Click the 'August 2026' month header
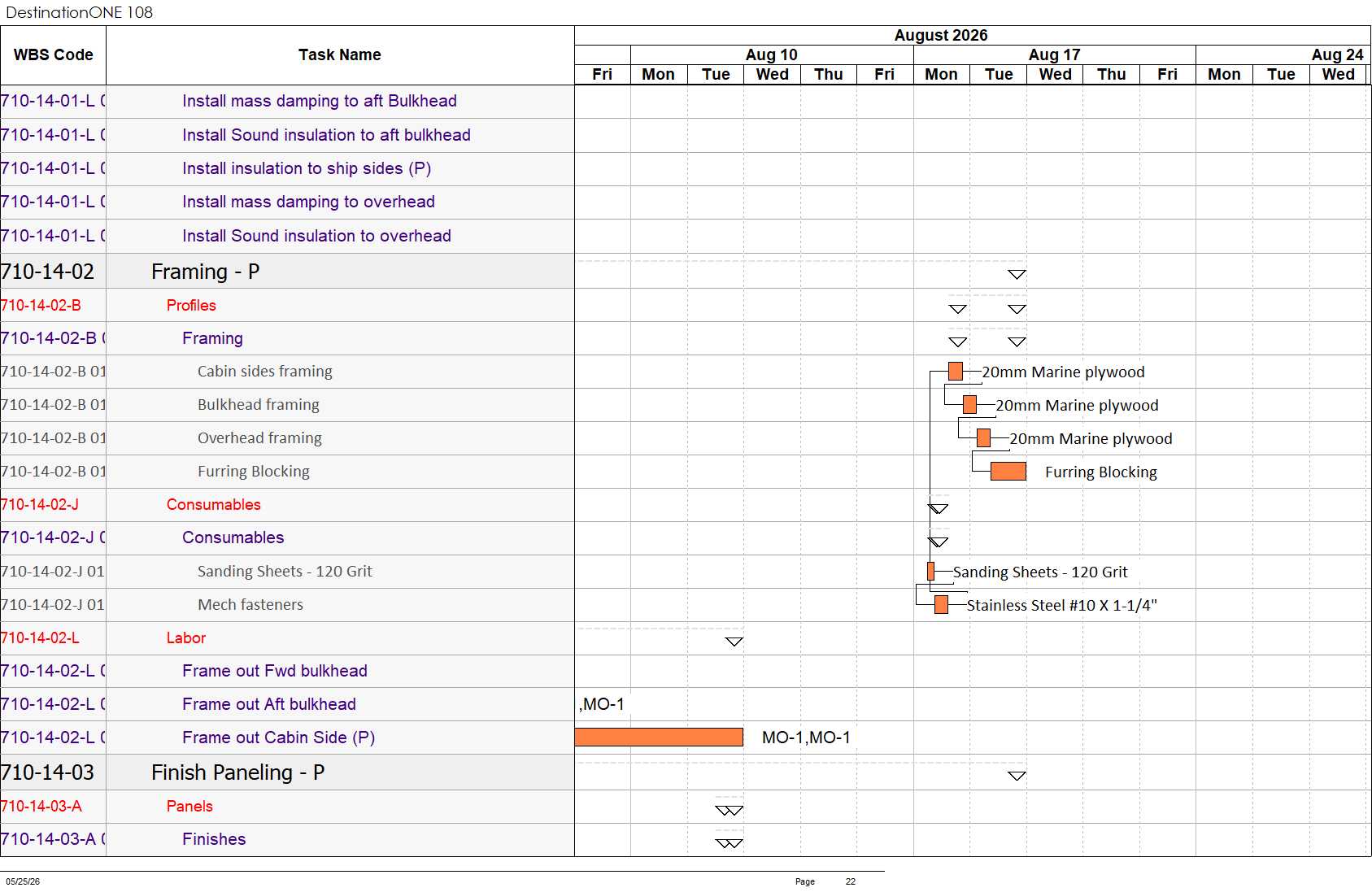This screenshot has width=1372, height=892. [941, 35]
